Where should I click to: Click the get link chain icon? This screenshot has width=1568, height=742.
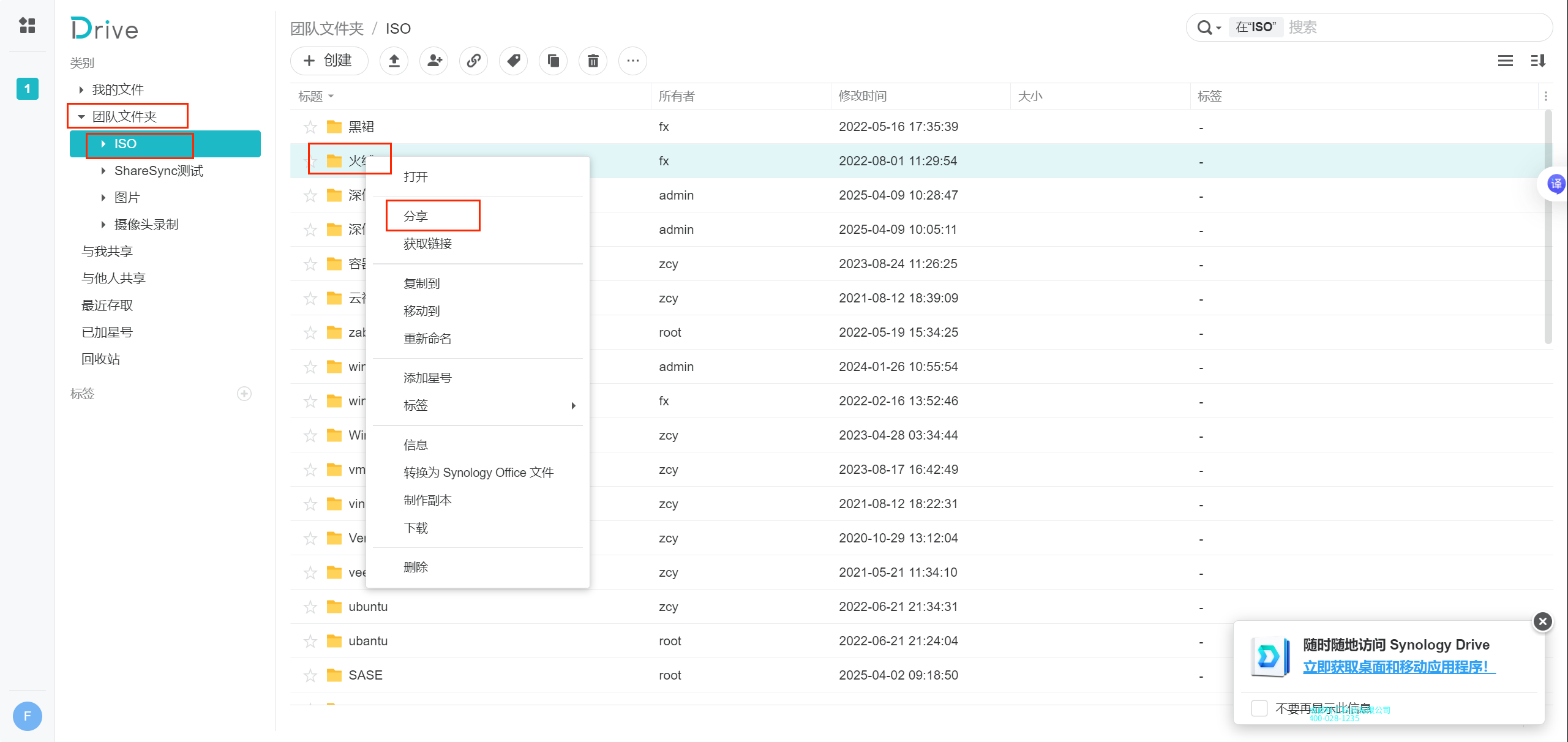tap(474, 61)
